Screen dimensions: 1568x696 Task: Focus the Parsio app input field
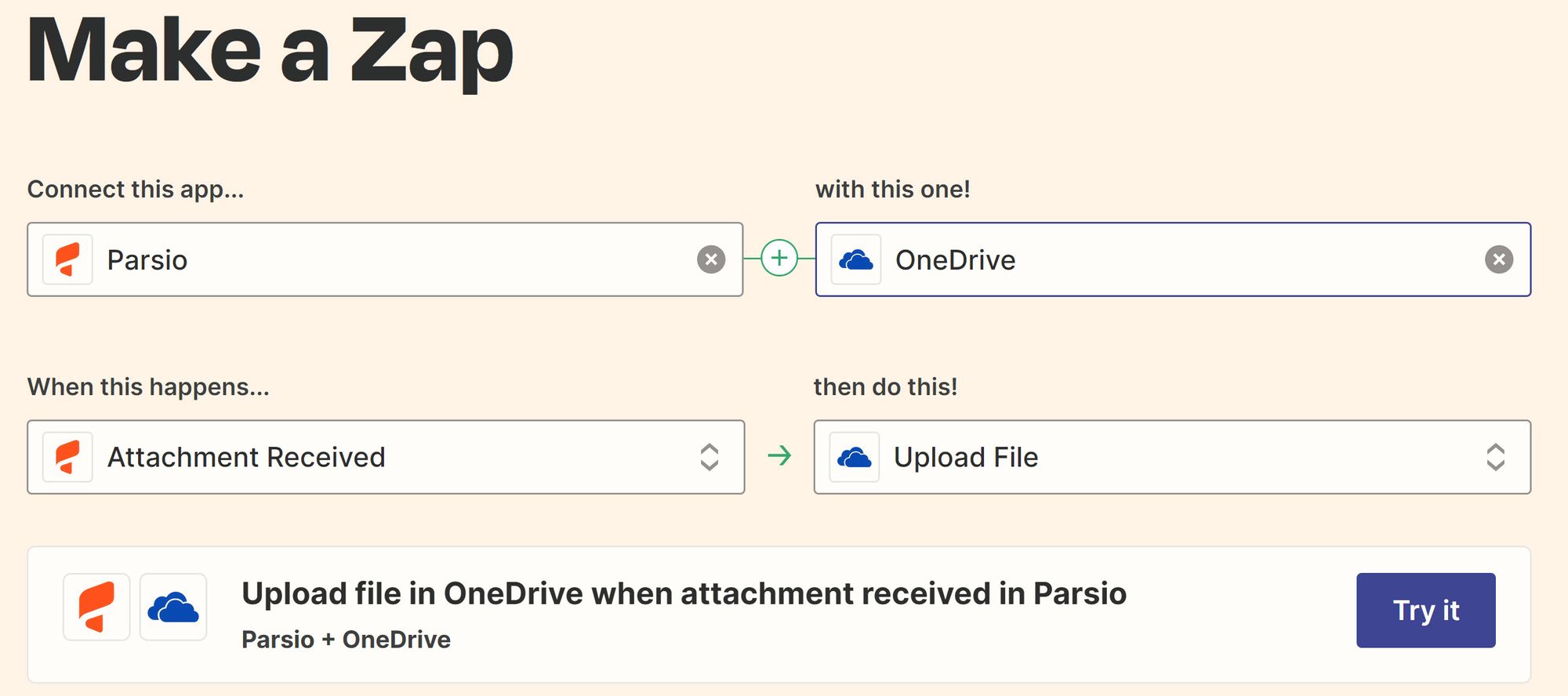click(x=392, y=259)
